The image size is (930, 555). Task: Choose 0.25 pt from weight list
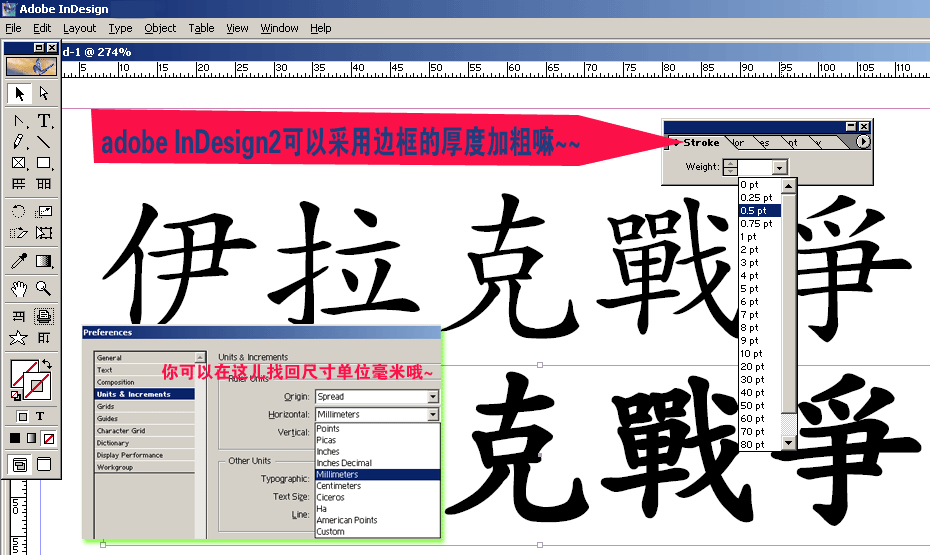point(760,197)
